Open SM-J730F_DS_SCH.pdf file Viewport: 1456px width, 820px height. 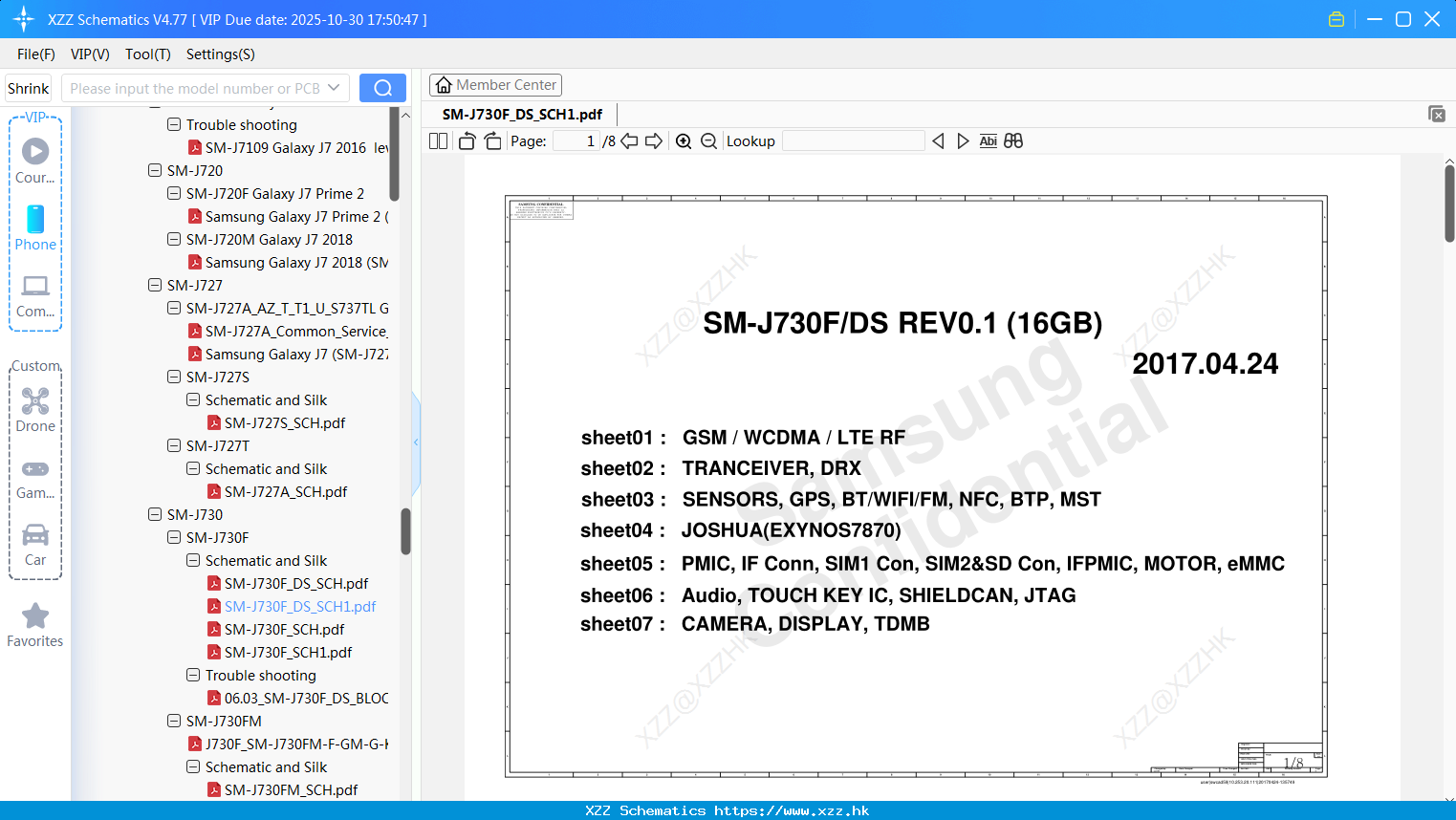296,583
